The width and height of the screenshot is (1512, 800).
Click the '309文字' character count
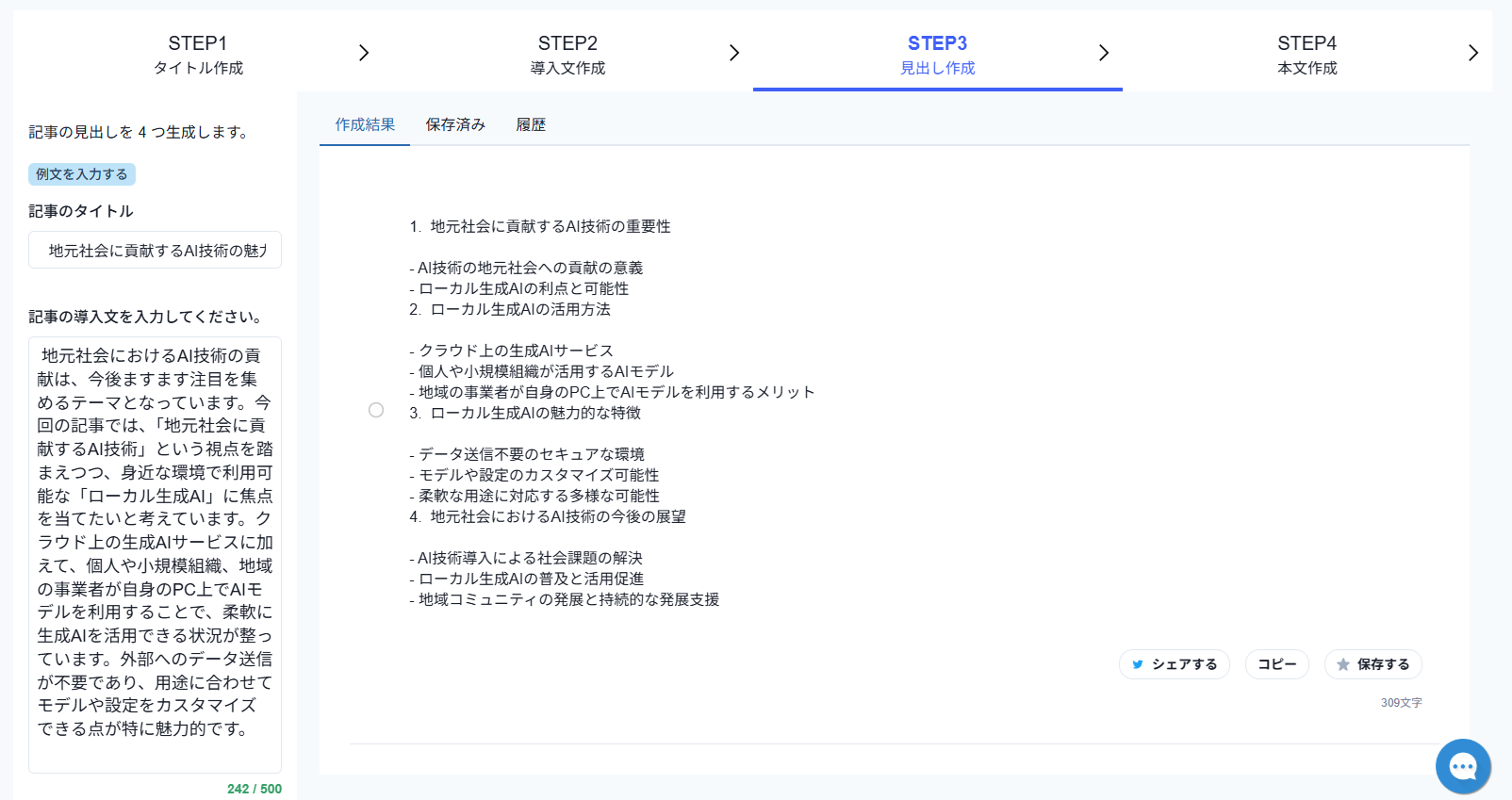(x=1402, y=703)
